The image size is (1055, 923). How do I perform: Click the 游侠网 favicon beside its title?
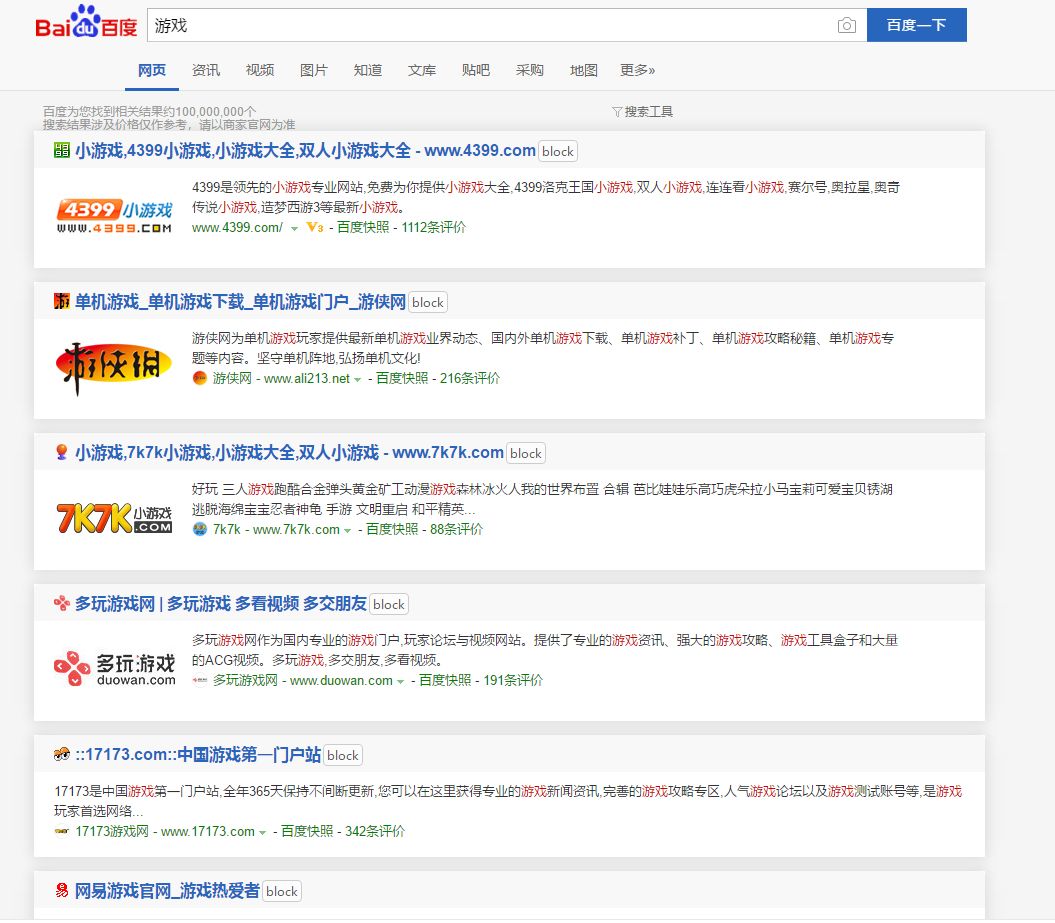pyautogui.click(x=62, y=301)
